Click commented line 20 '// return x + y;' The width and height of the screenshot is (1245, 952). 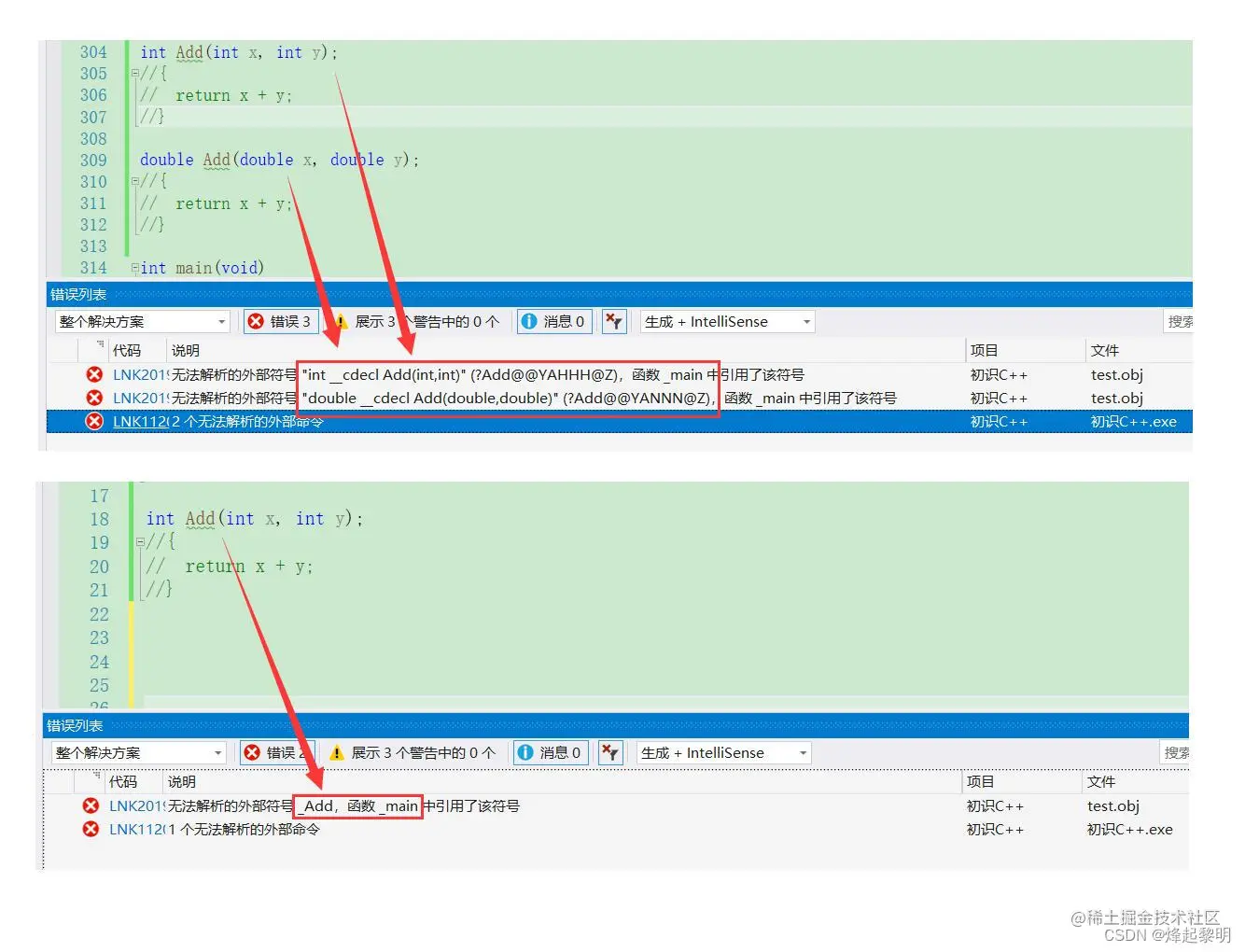230,567
